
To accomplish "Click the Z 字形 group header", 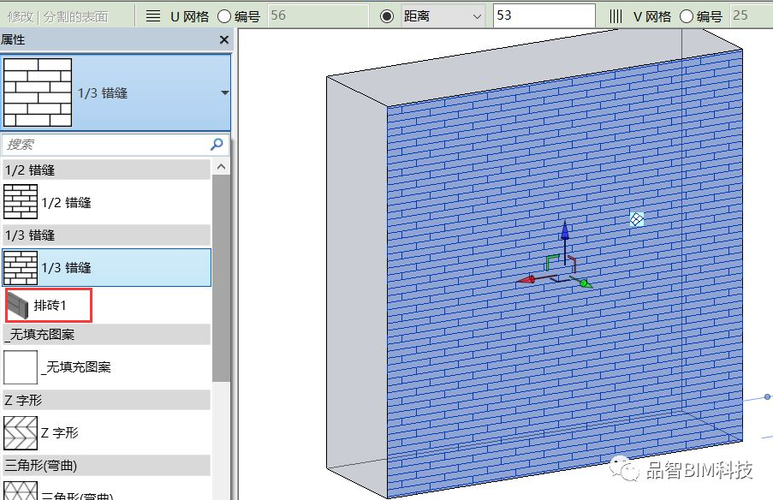I will (106, 400).
